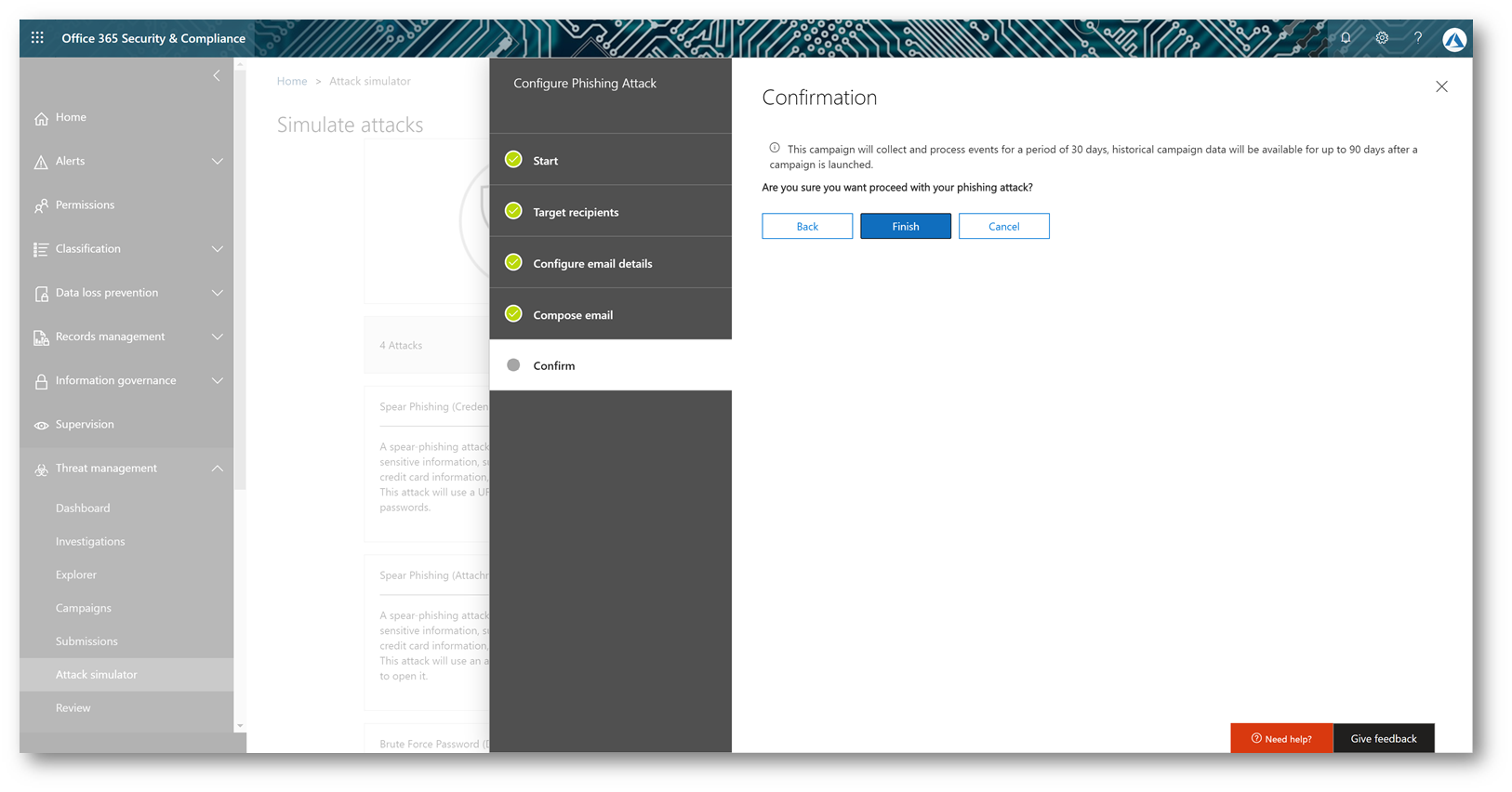Open the notifications bell icon

(1346, 38)
